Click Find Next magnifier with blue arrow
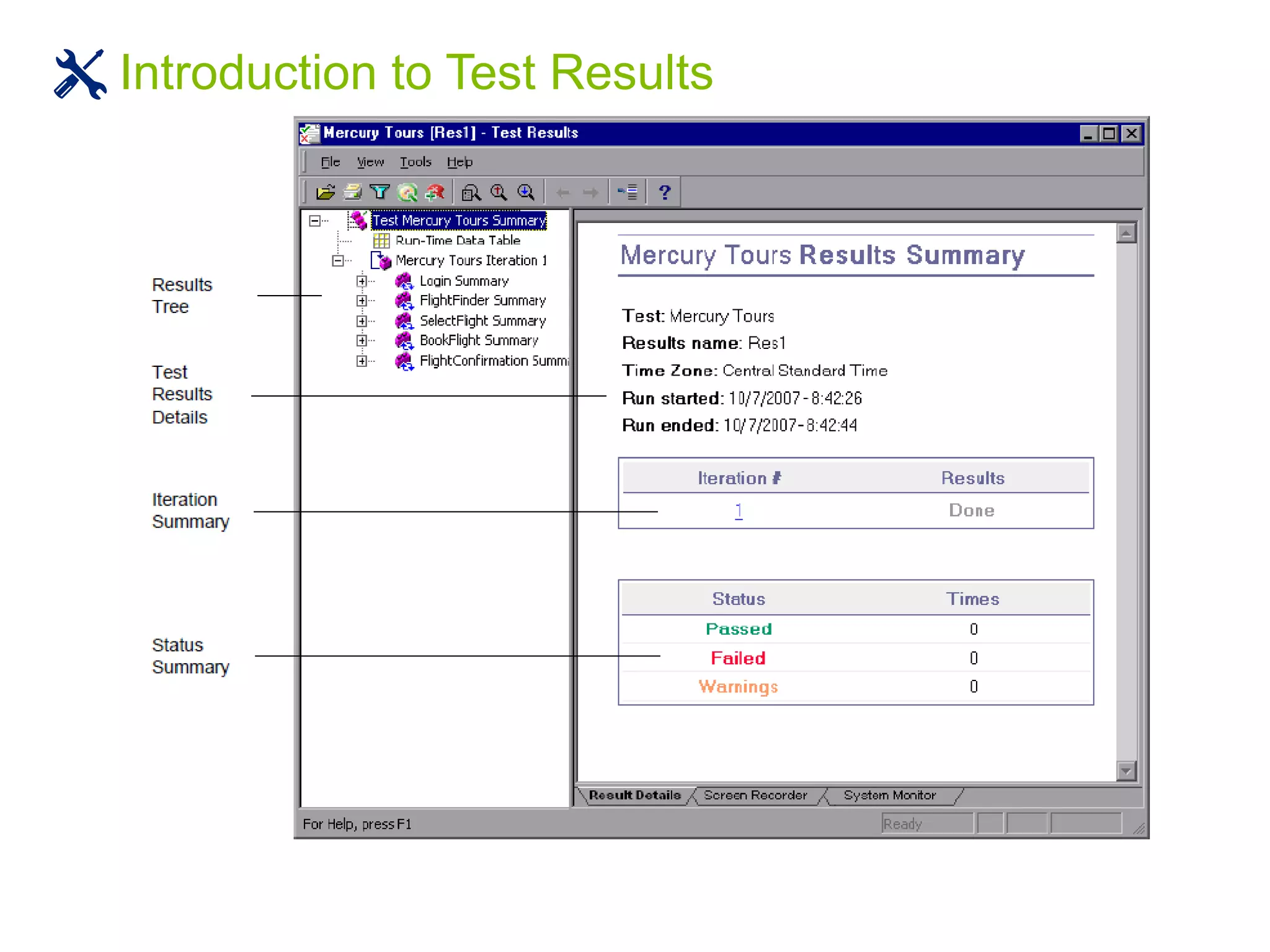 [526, 193]
